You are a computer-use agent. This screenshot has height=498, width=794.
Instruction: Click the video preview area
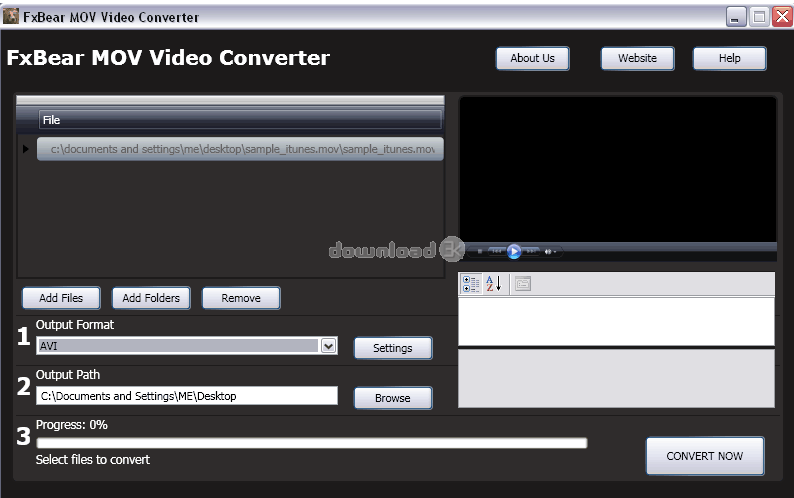[x=618, y=170]
